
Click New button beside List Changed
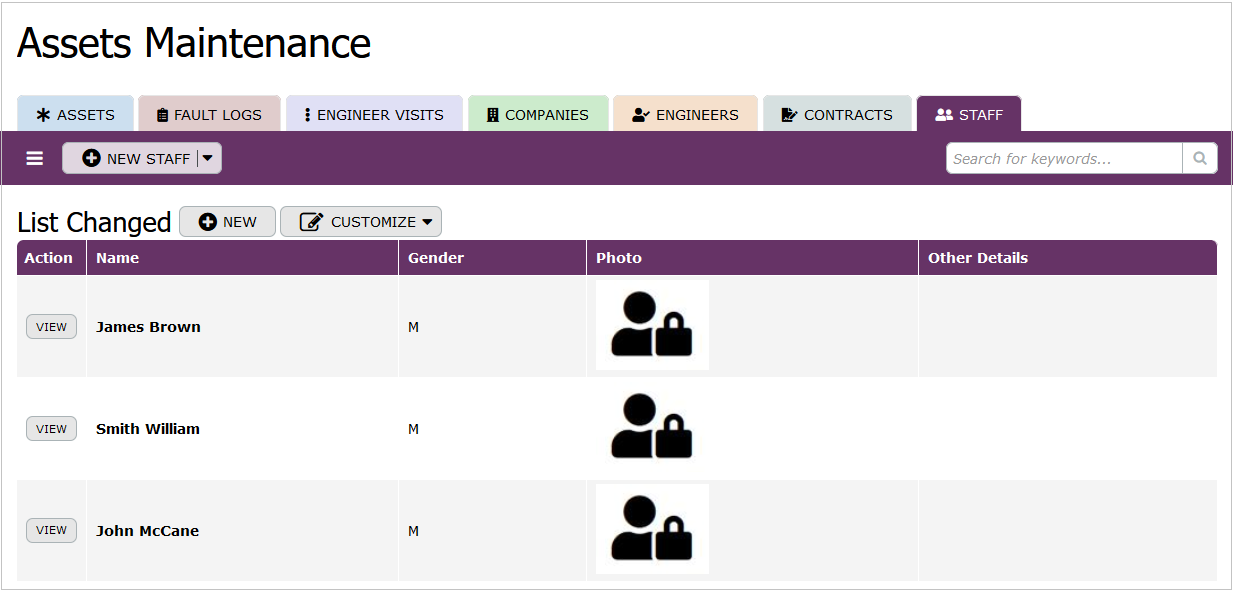[227, 222]
